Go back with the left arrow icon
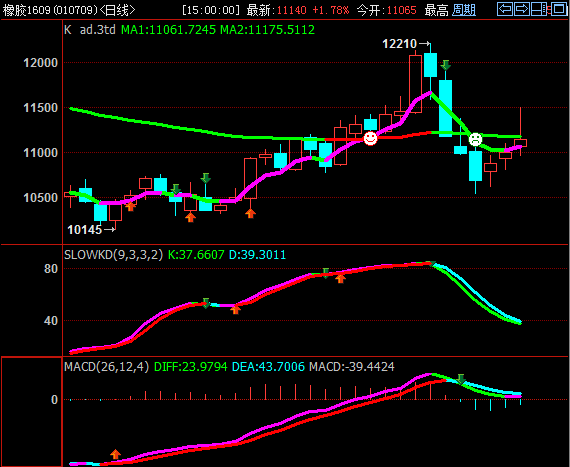Image resolution: width=570 pixels, height=467 pixels. tap(505, 9)
